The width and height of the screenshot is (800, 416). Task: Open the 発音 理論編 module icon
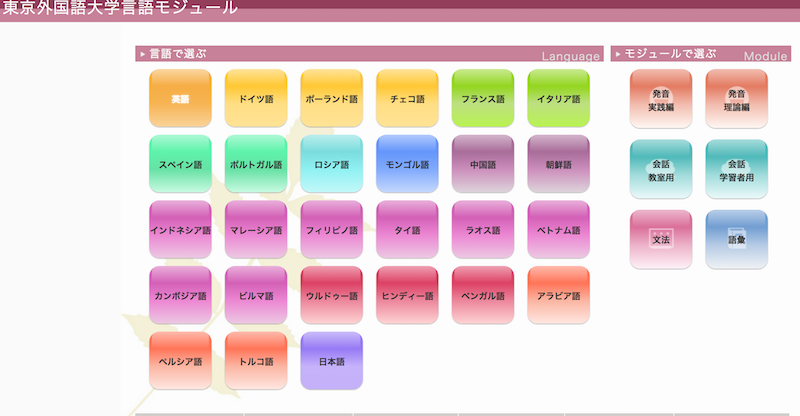(736, 99)
